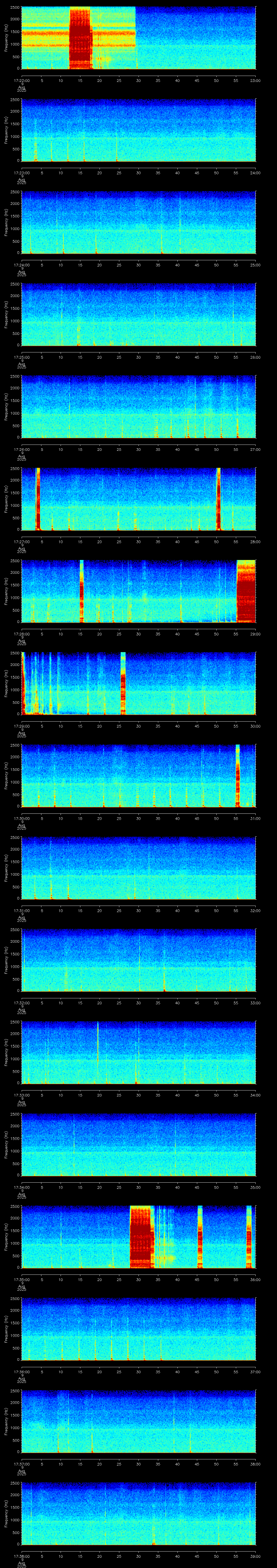Click the 17:25:00 start time label
The width and height of the screenshot is (277, 1568).
click(x=21, y=357)
